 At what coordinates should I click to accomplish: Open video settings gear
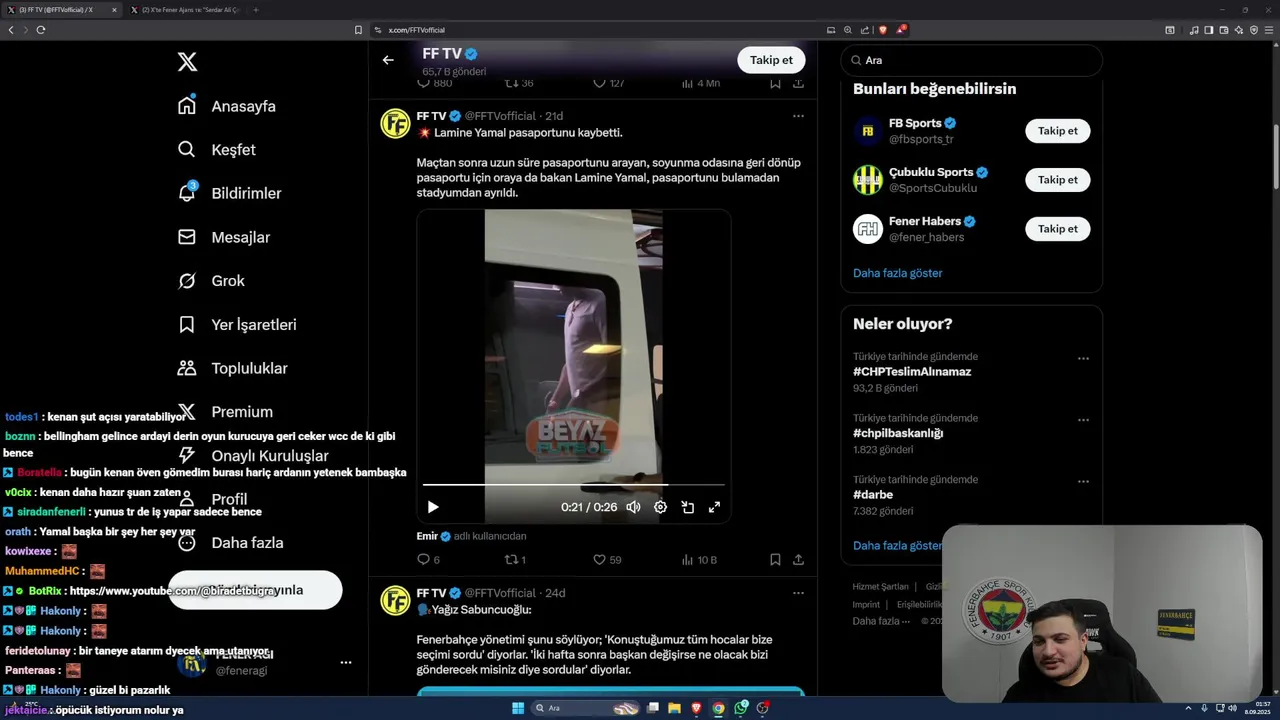[x=660, y=507]
